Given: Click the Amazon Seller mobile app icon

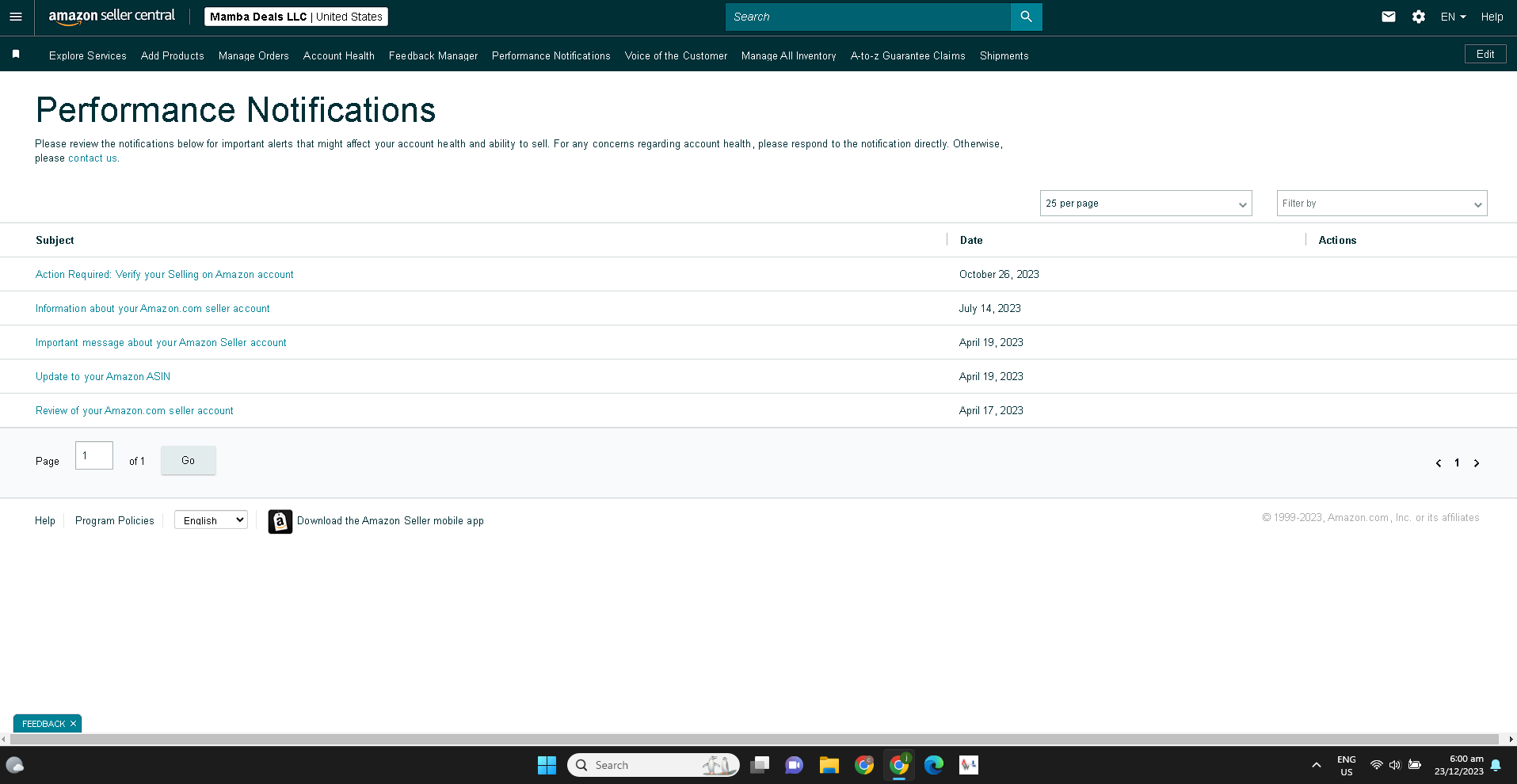Looking at the screenshot, I should (280, 521).
